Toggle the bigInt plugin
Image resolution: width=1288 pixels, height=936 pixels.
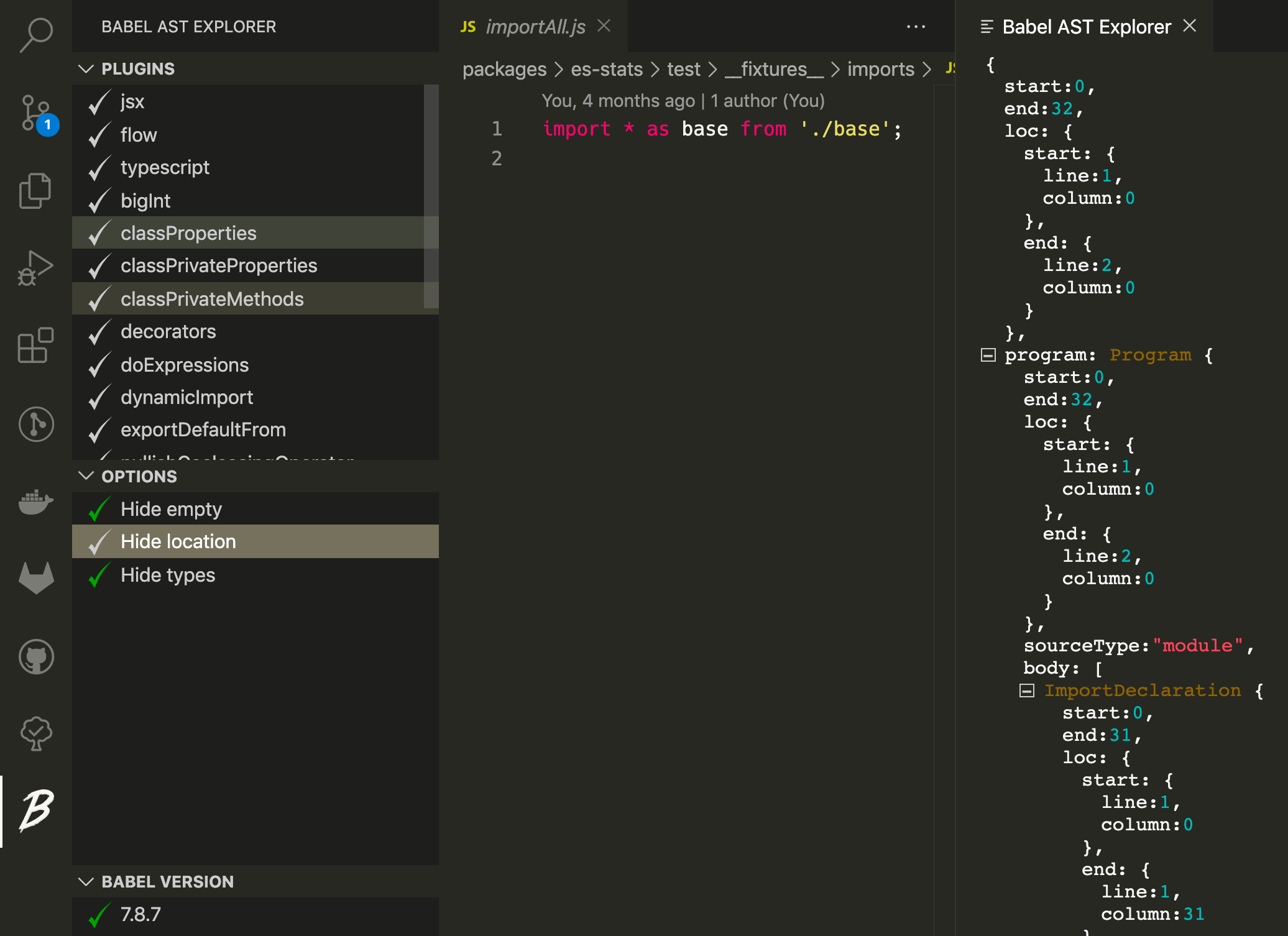pos(255,201)
